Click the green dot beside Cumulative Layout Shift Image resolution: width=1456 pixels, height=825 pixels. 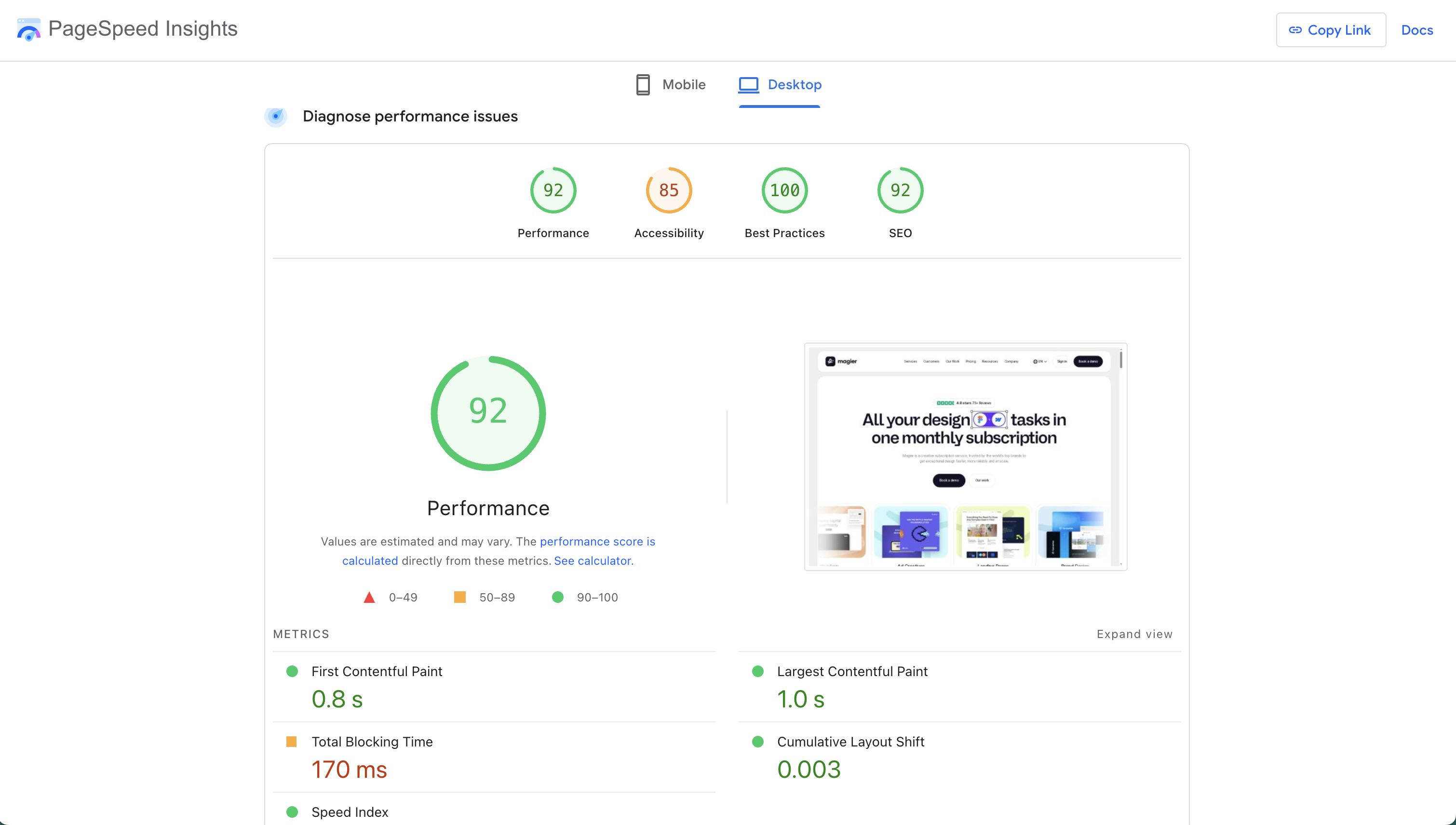(x=758, y=741)
